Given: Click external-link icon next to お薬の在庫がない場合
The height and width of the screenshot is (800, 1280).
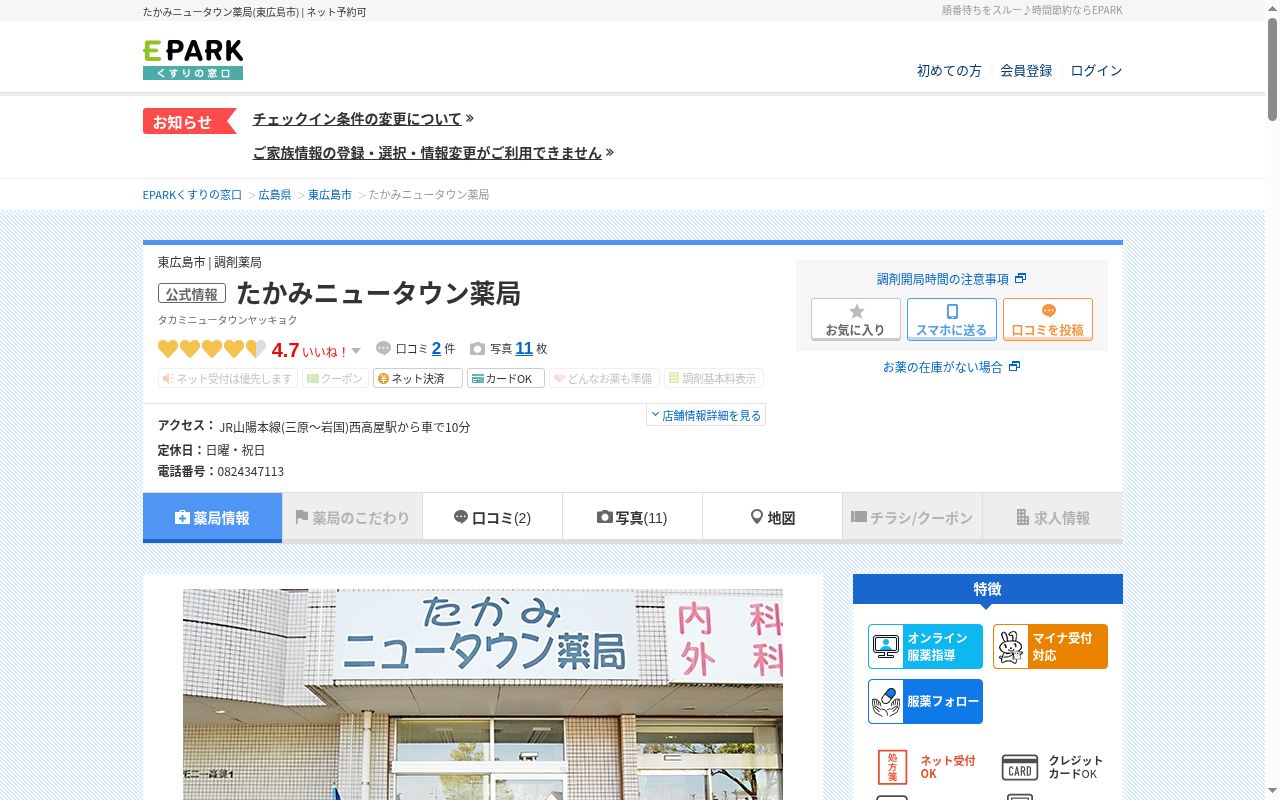Looking at the screenshot, I should pyautogui.click(x=1014, y=367).
